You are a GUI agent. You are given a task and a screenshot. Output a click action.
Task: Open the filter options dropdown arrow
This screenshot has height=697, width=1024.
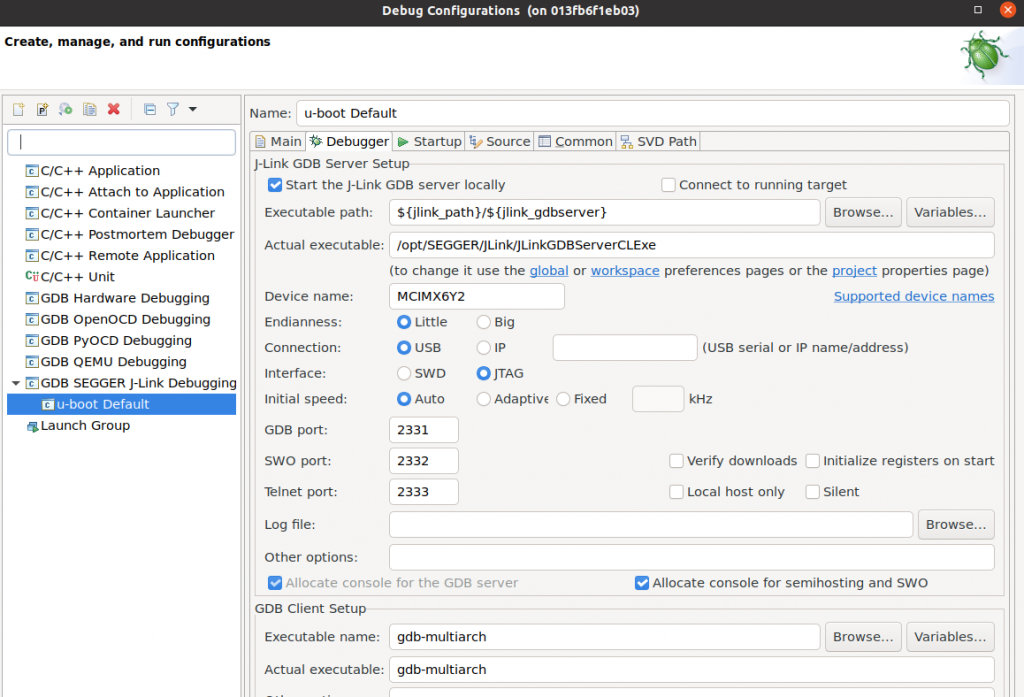pyautogui.click(x=193, y=109)
